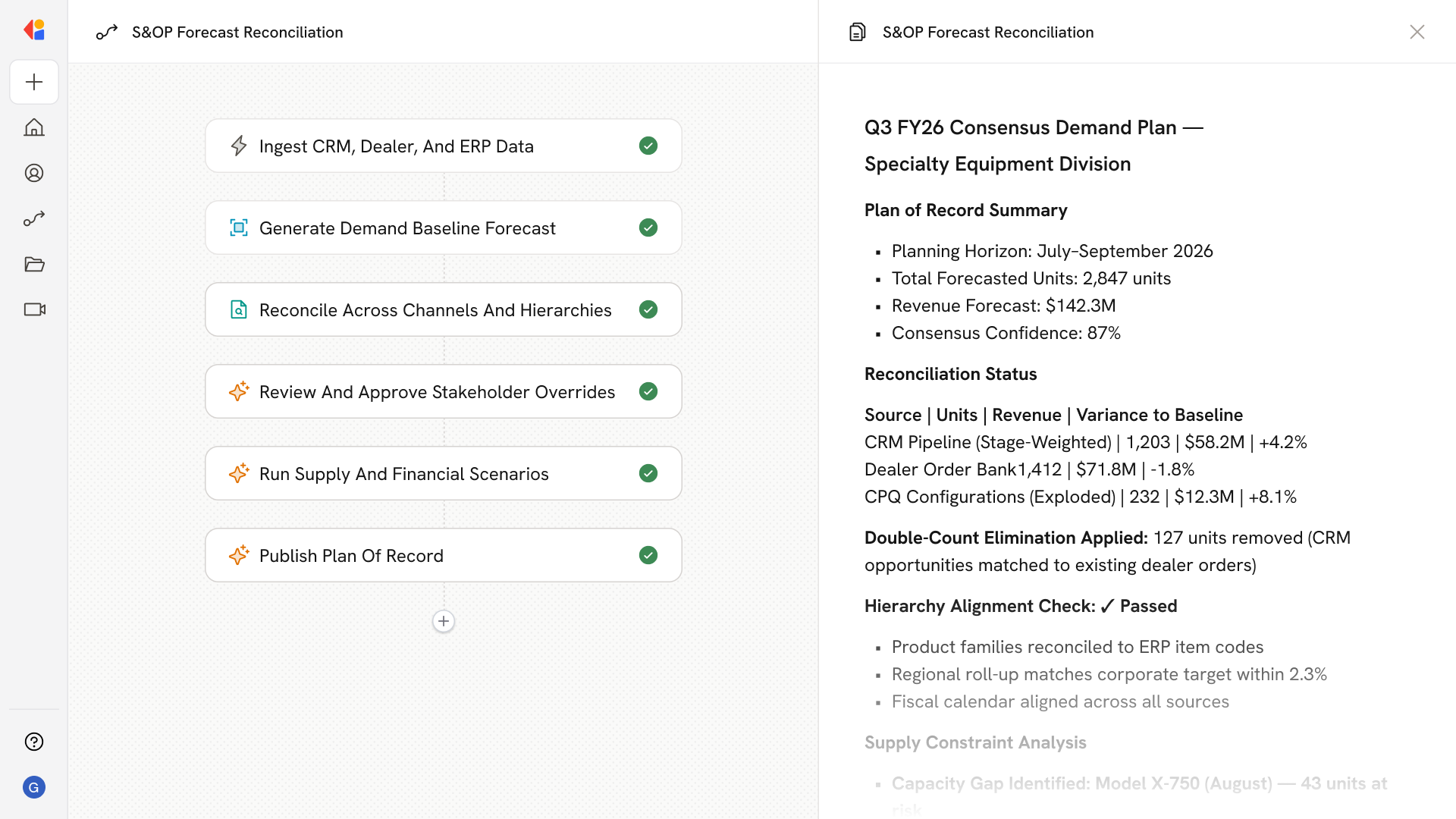Click document icon in right panel header
This screenshot has width=1456, height=819.
857,32
